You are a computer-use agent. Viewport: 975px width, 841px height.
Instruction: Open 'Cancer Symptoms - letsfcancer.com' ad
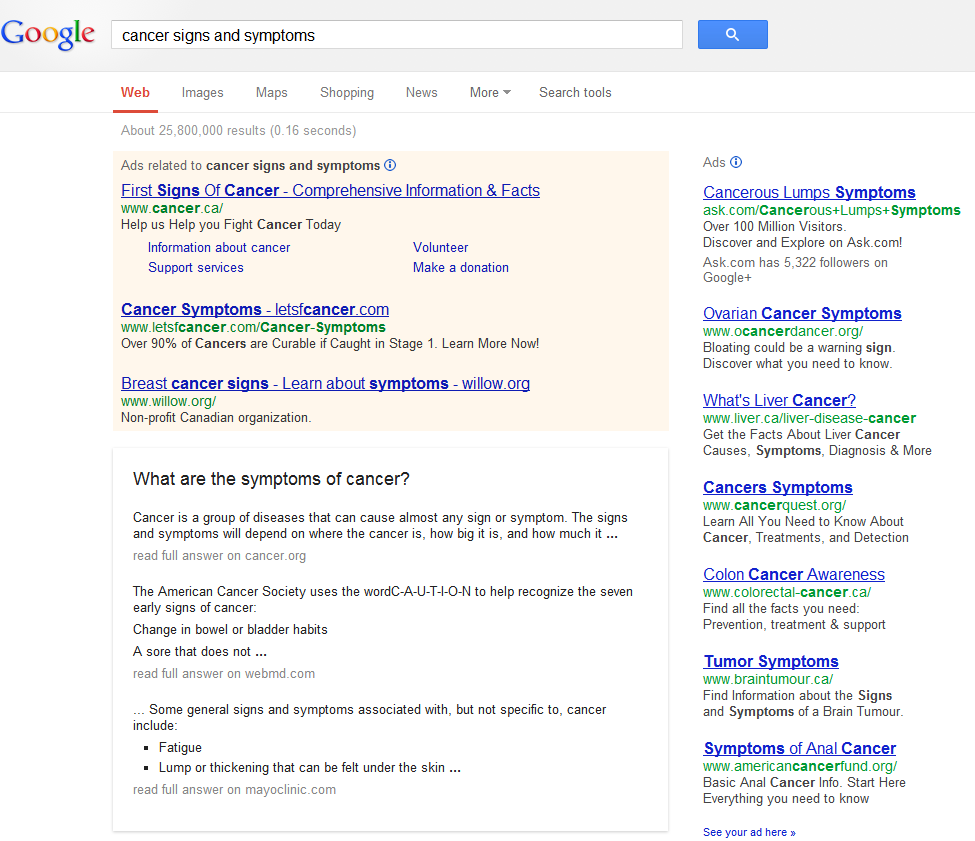coord(255,309)
